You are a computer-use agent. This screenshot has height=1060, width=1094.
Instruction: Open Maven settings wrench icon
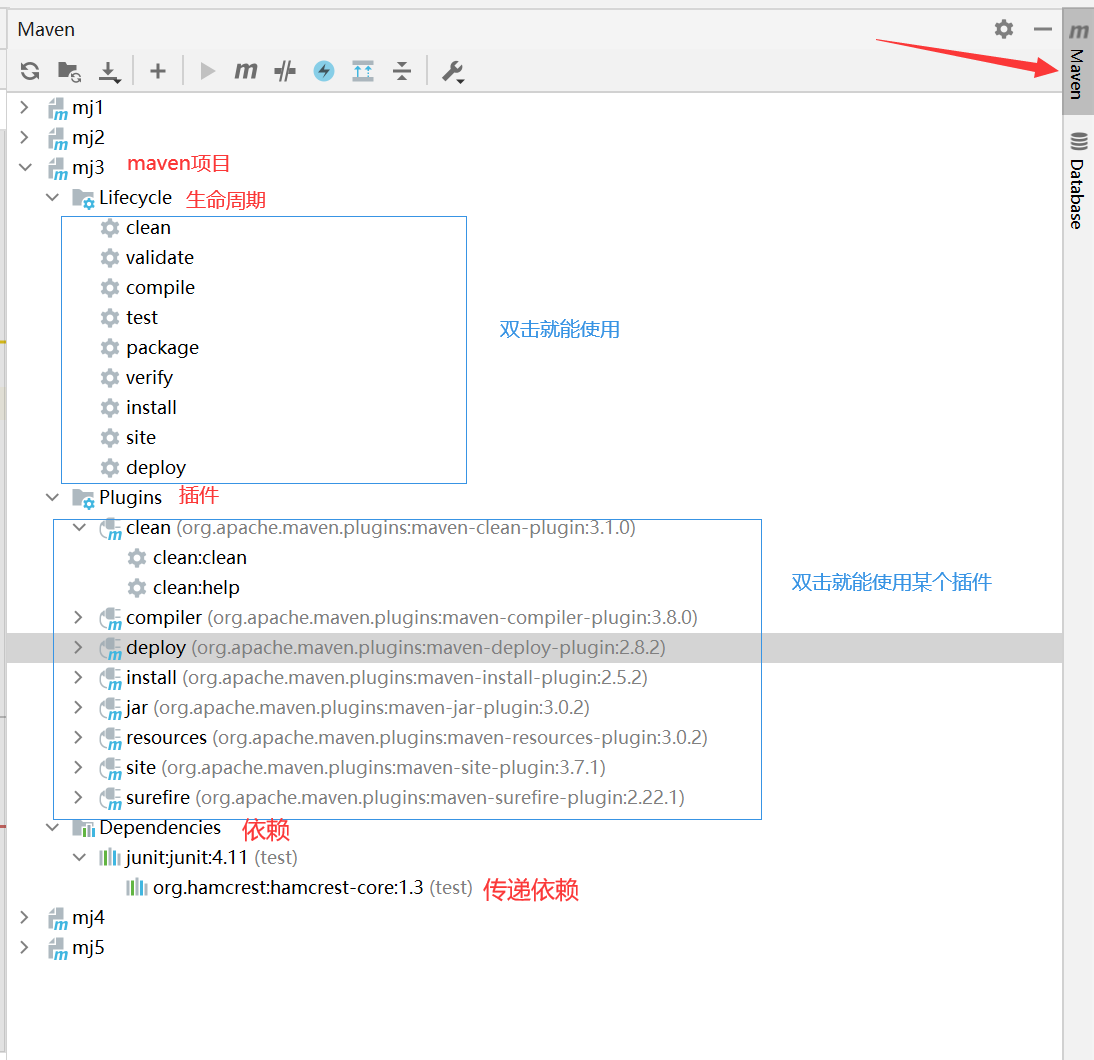(x=453, y=71)
